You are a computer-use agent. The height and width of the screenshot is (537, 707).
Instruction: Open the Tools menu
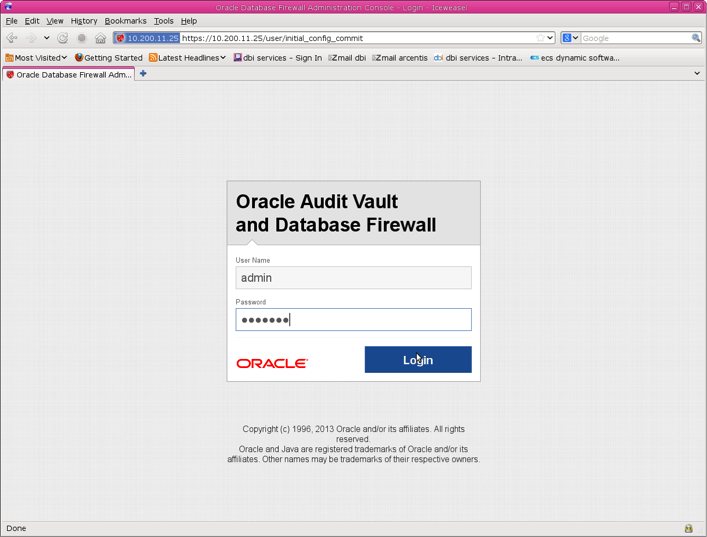[x=163, y=21]
